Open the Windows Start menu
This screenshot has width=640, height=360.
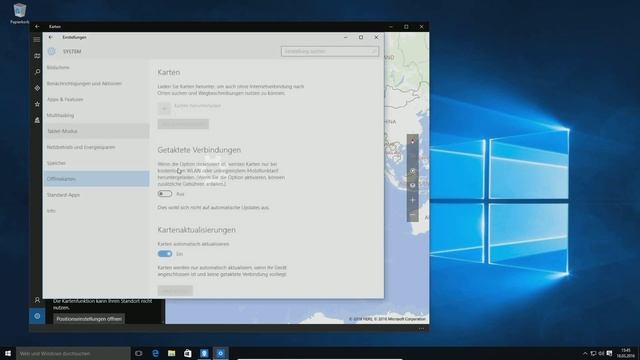click(8, 353)
